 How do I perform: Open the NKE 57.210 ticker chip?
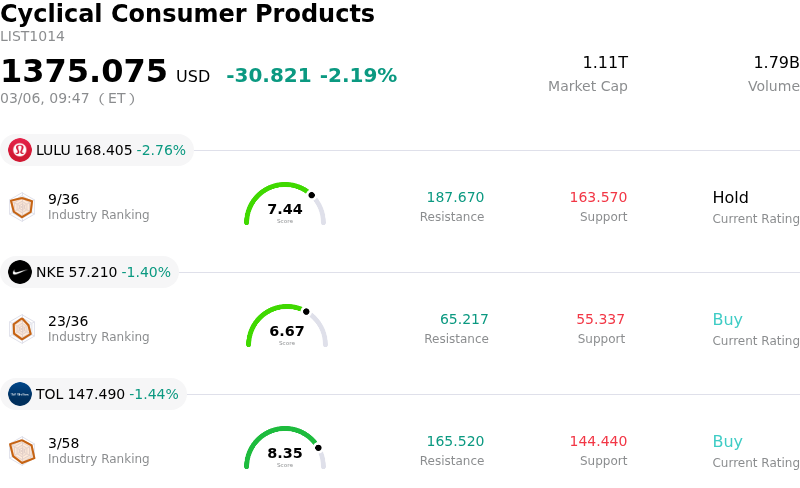pos(90,272)
